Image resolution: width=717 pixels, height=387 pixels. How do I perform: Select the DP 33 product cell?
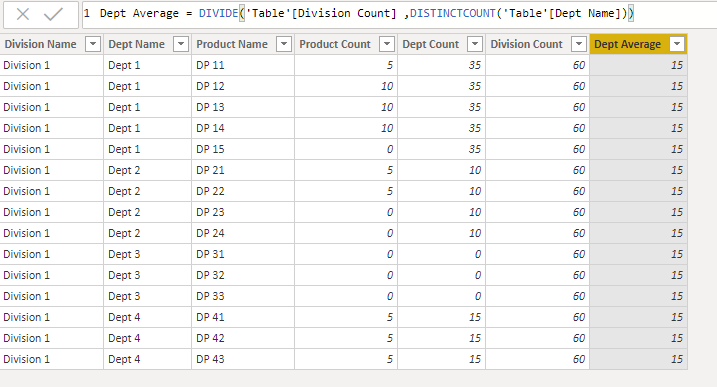[243, 296]
